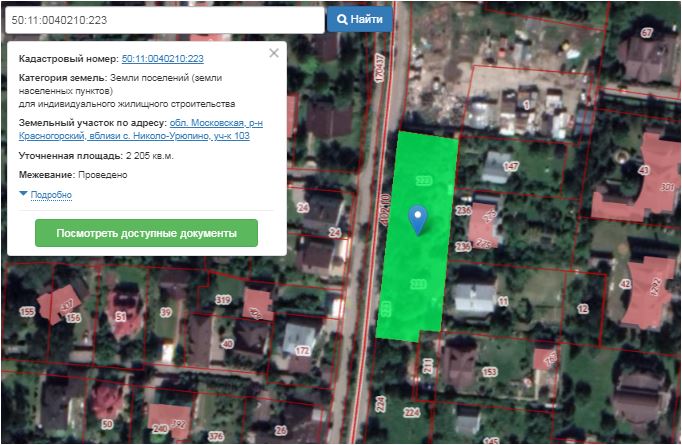
Task: Select parcel number 11 on map
Action: (x=503, y=300)
